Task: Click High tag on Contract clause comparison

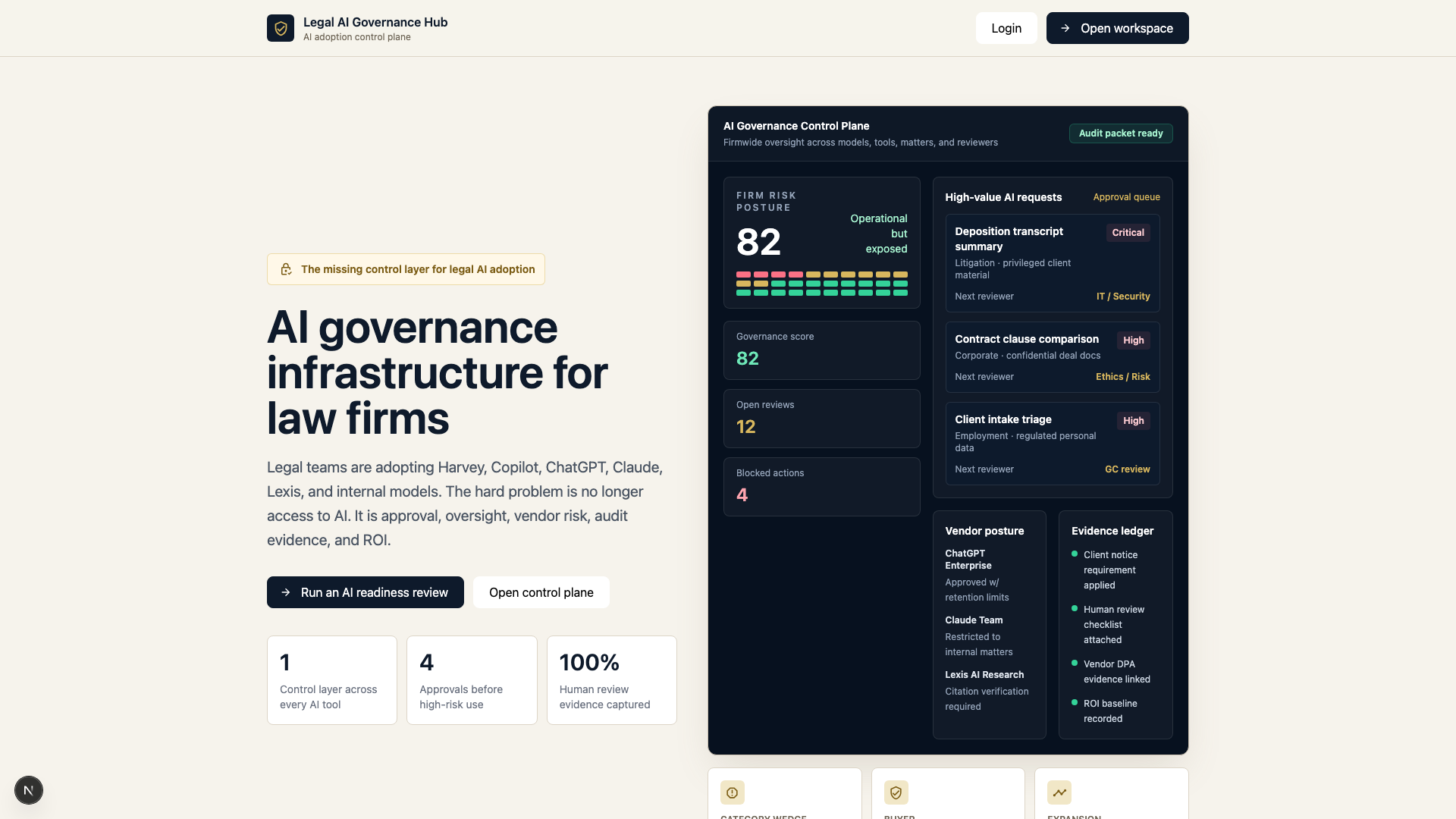Action: (1133, 340)
